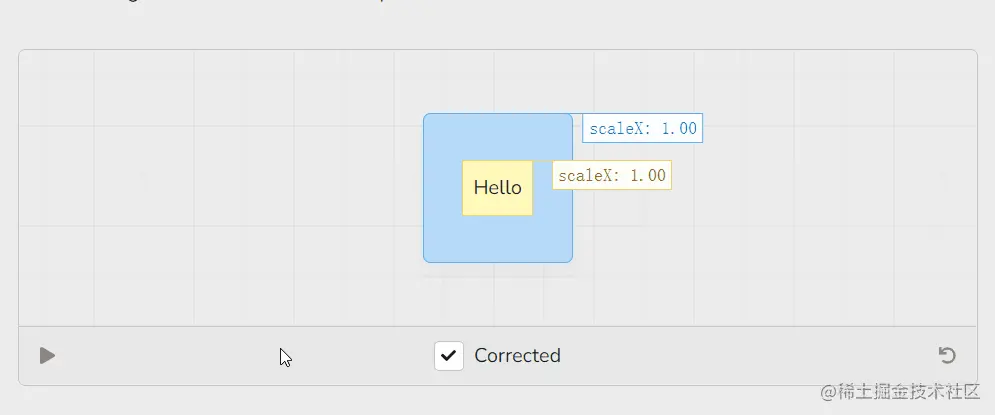Image resolution: width=995 pixels, height=415 pixels.
Task: Click the checkmark inside the Corrected box
Action: [x=449, y=355]
